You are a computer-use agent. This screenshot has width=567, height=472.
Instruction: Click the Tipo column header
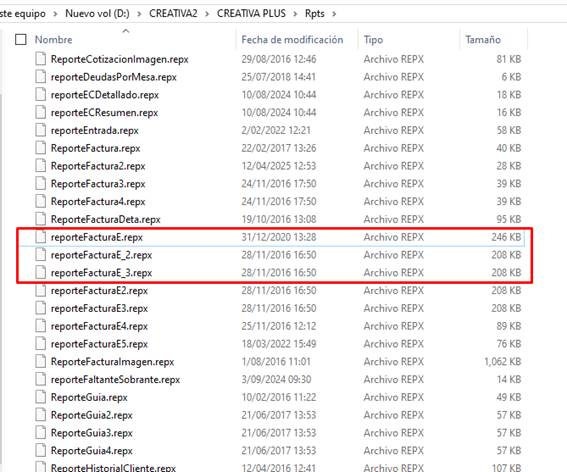[x=373, y=39]
